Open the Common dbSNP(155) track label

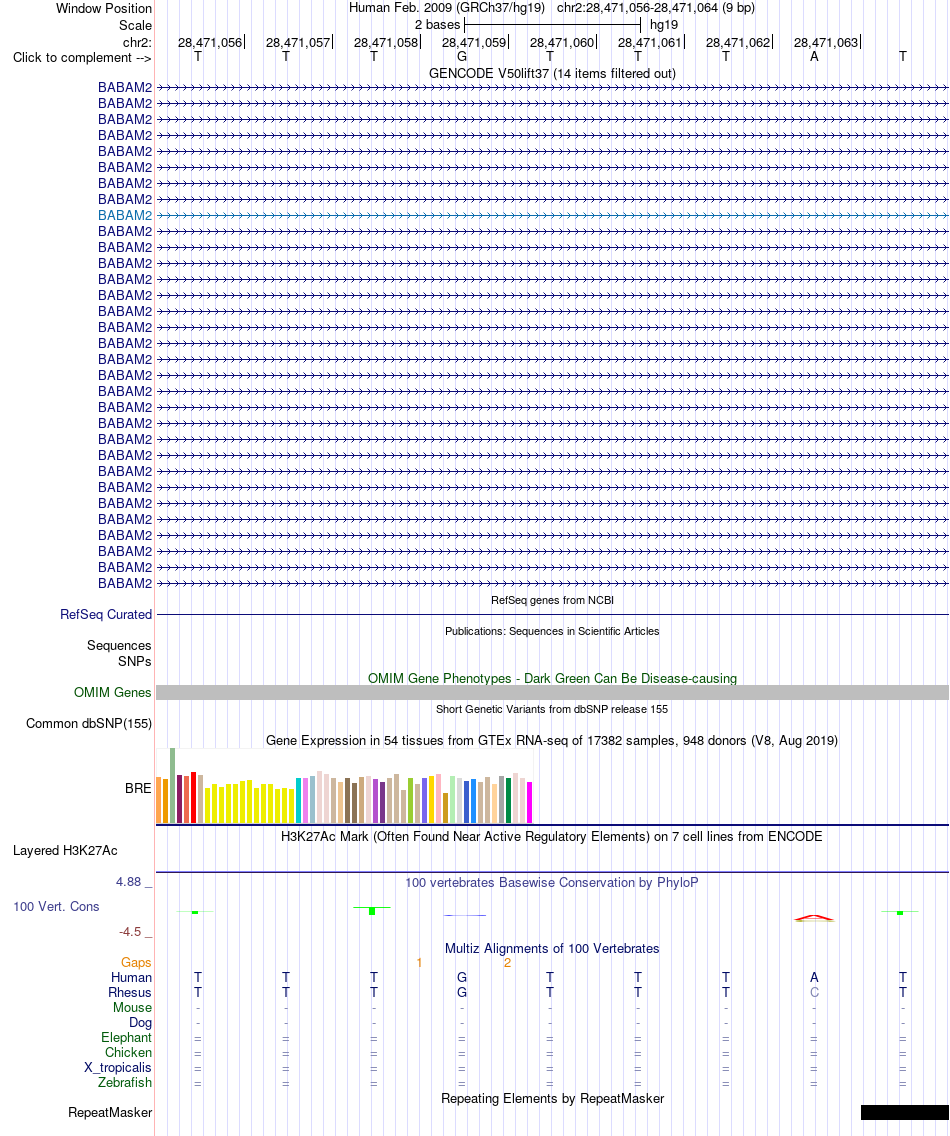point(88,724)
